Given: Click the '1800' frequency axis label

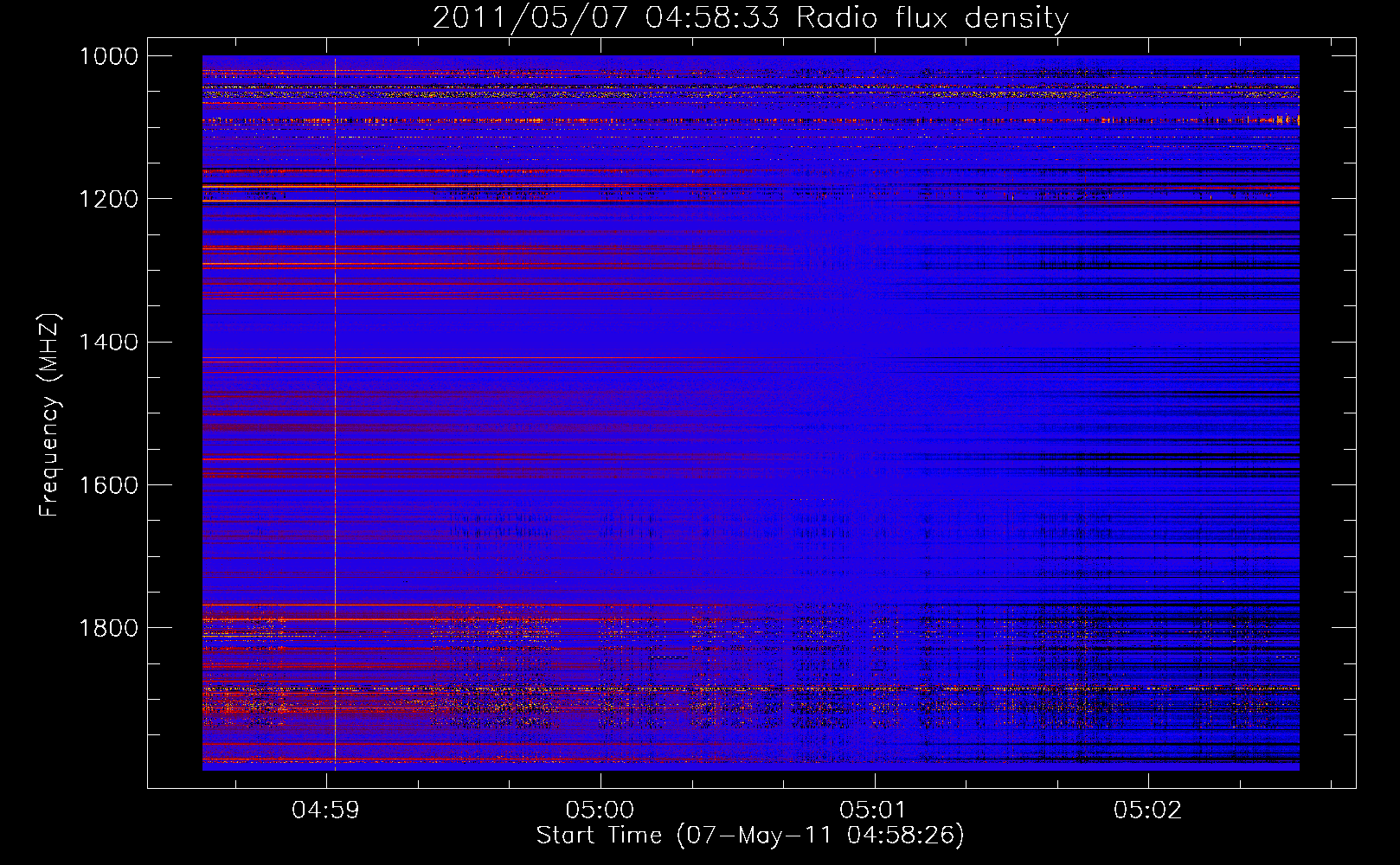Looking at the screenshot, I should point(109,627).
